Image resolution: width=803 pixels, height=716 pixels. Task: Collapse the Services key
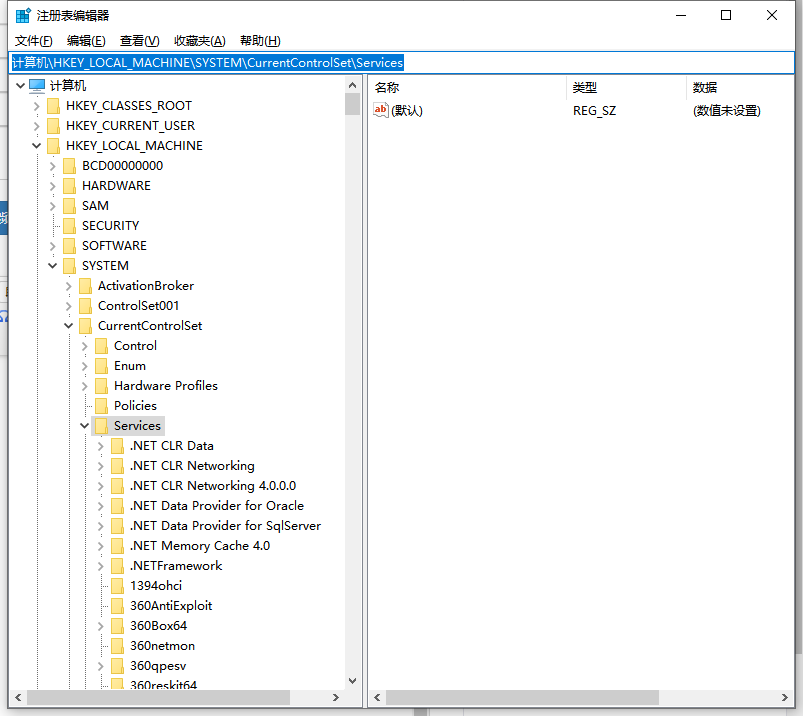(x=84, y=426)
